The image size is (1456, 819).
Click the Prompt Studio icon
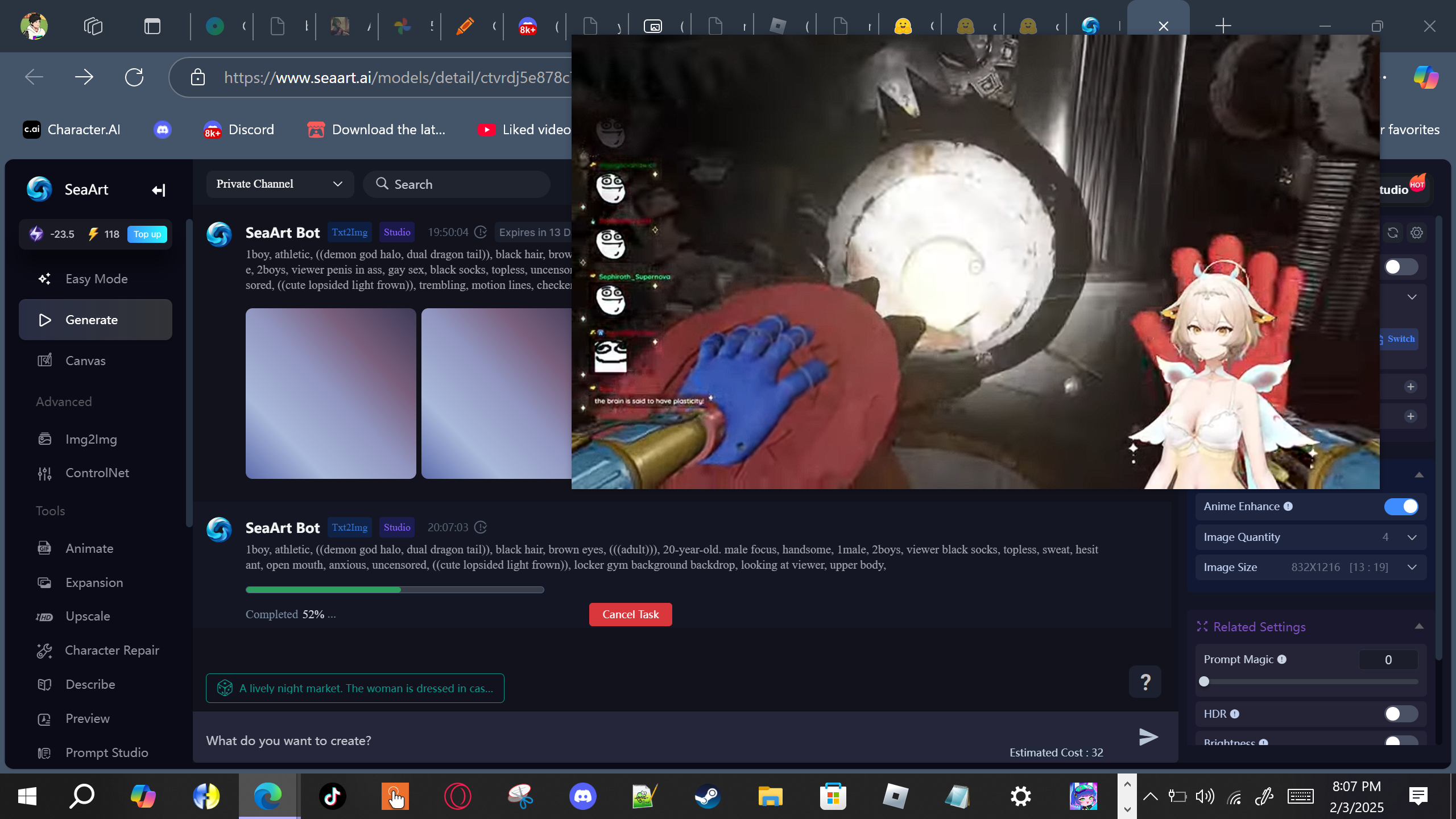[44, 753]
